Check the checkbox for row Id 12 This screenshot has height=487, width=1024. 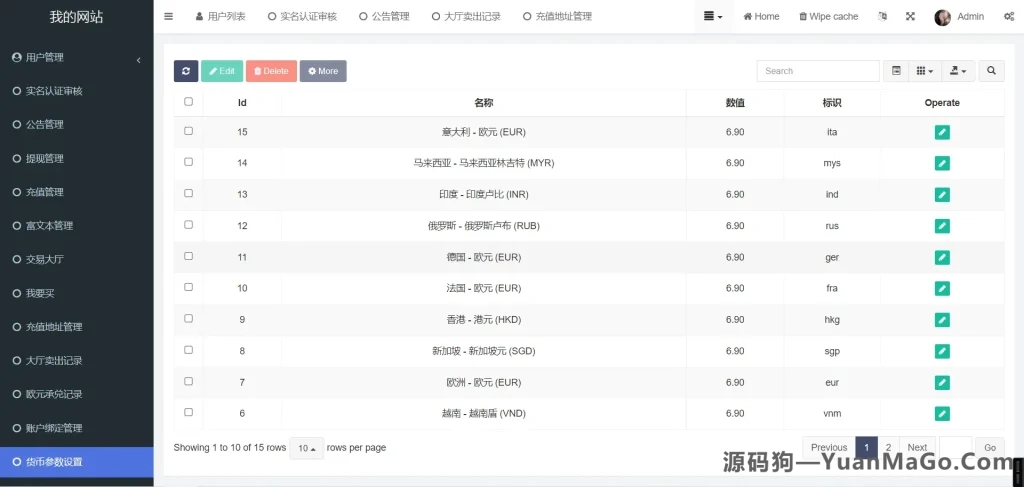coord(189,225)
